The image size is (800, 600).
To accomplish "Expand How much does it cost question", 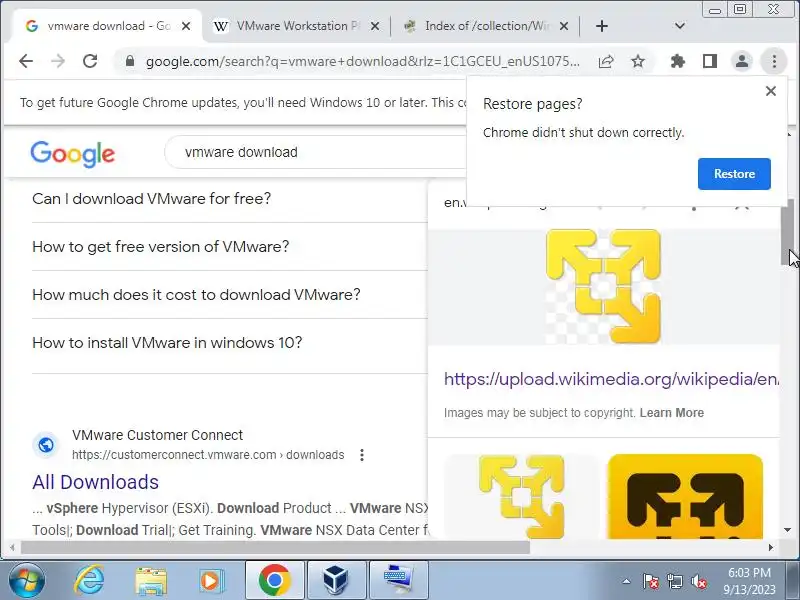I will point(230,294).
